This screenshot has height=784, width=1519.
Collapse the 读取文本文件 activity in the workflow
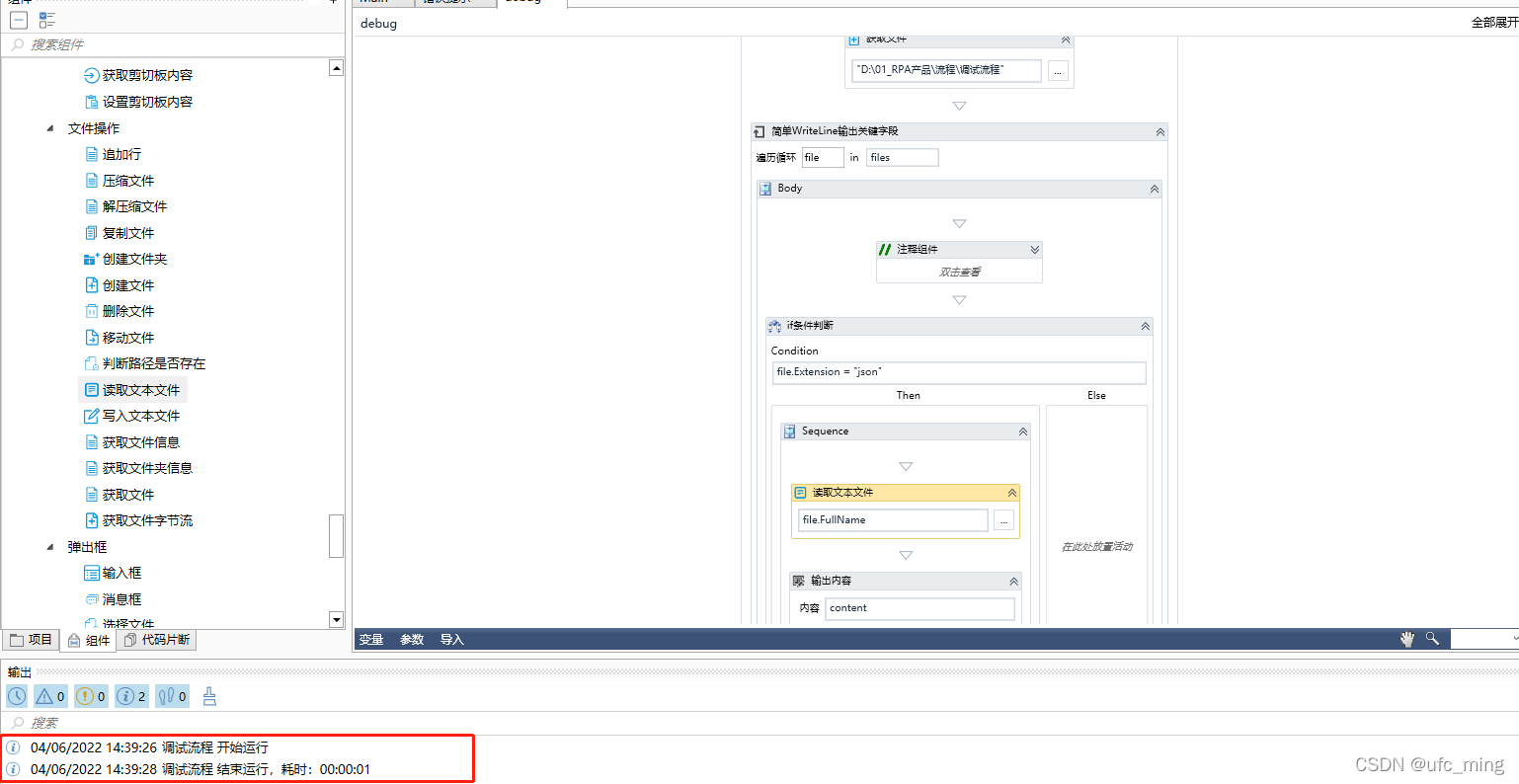coord(1011,493)
